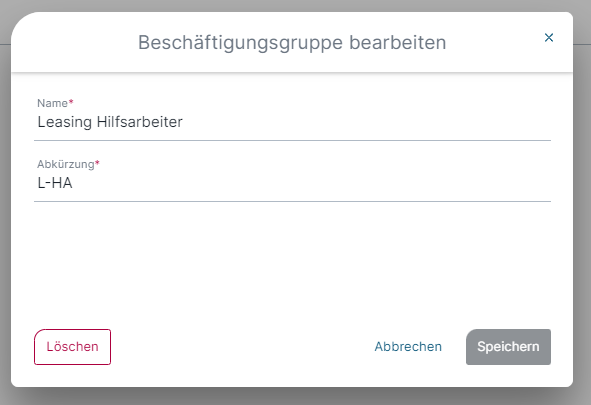Click the Abkürzung field label
591x405 pixels.
coord(66,164)
